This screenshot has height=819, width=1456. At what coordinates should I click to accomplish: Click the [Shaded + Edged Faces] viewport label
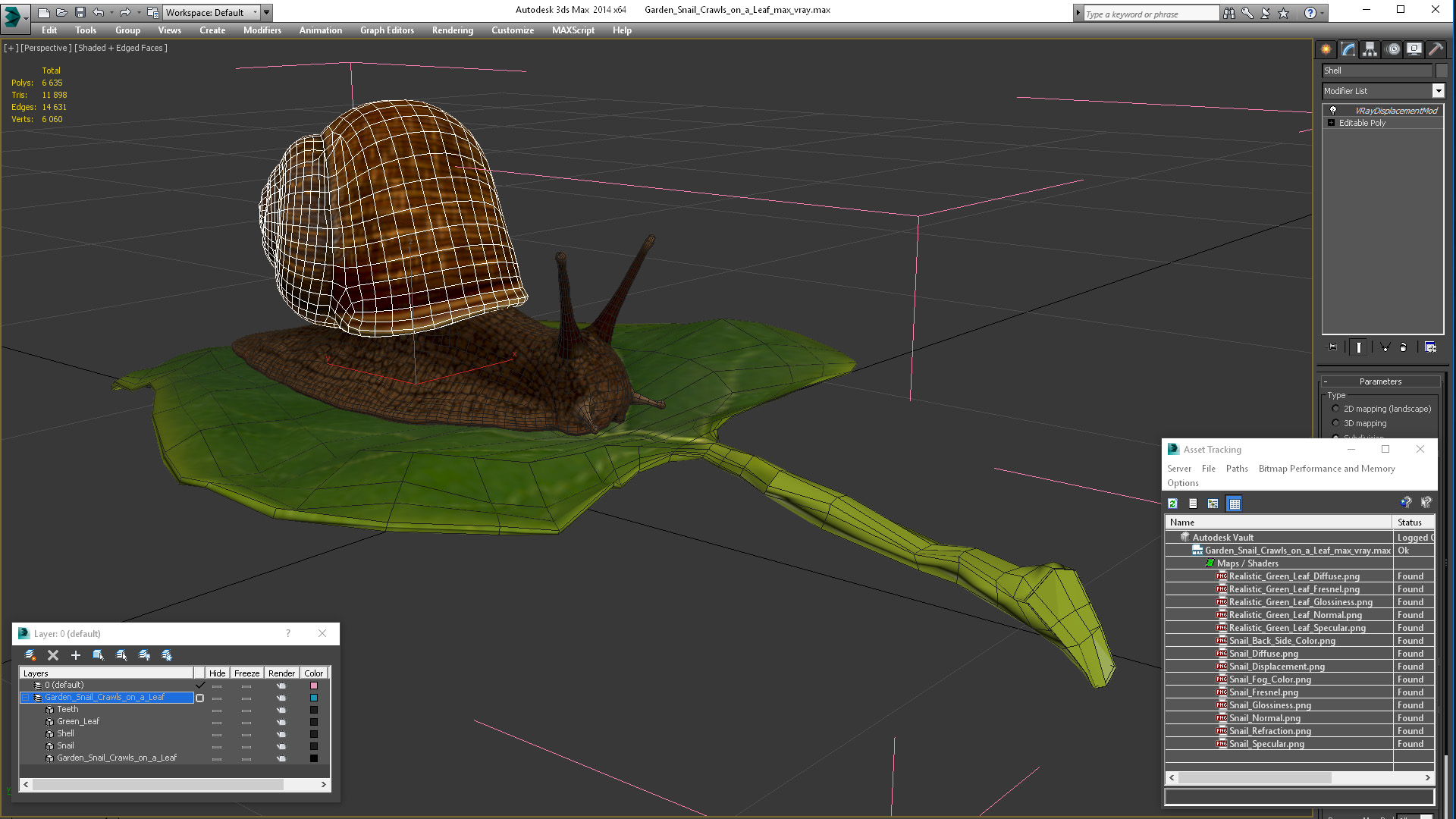click(121, 48)
